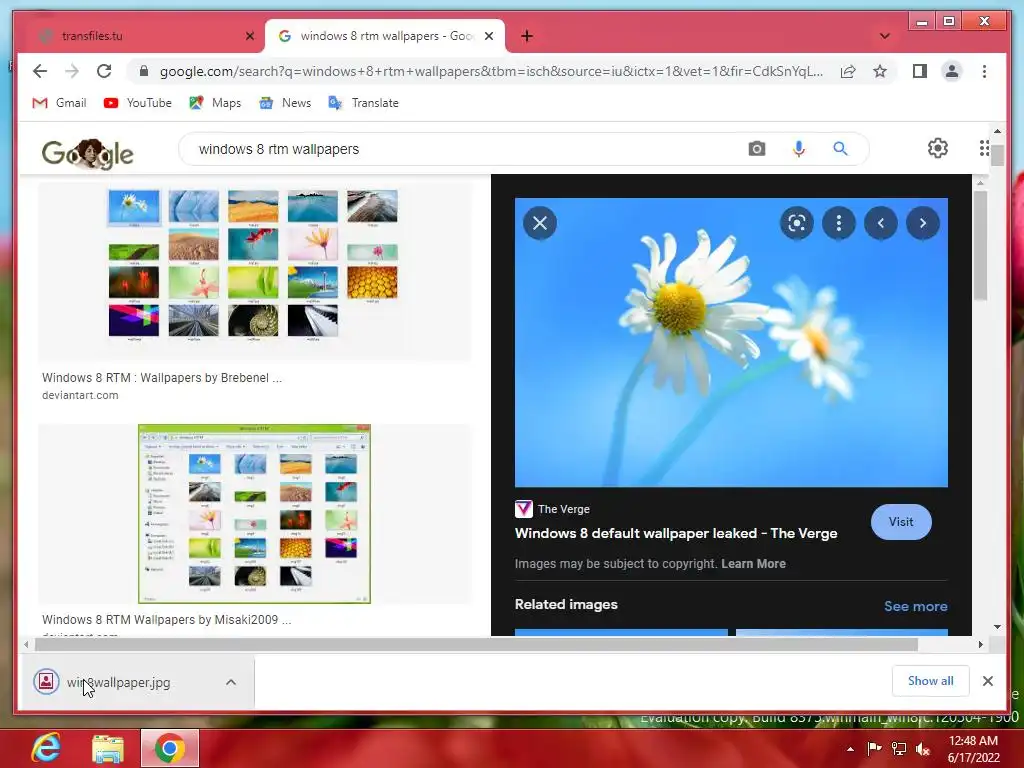Close the transfiles.tu tab
1024x768 pixels.
coord(249,36)
